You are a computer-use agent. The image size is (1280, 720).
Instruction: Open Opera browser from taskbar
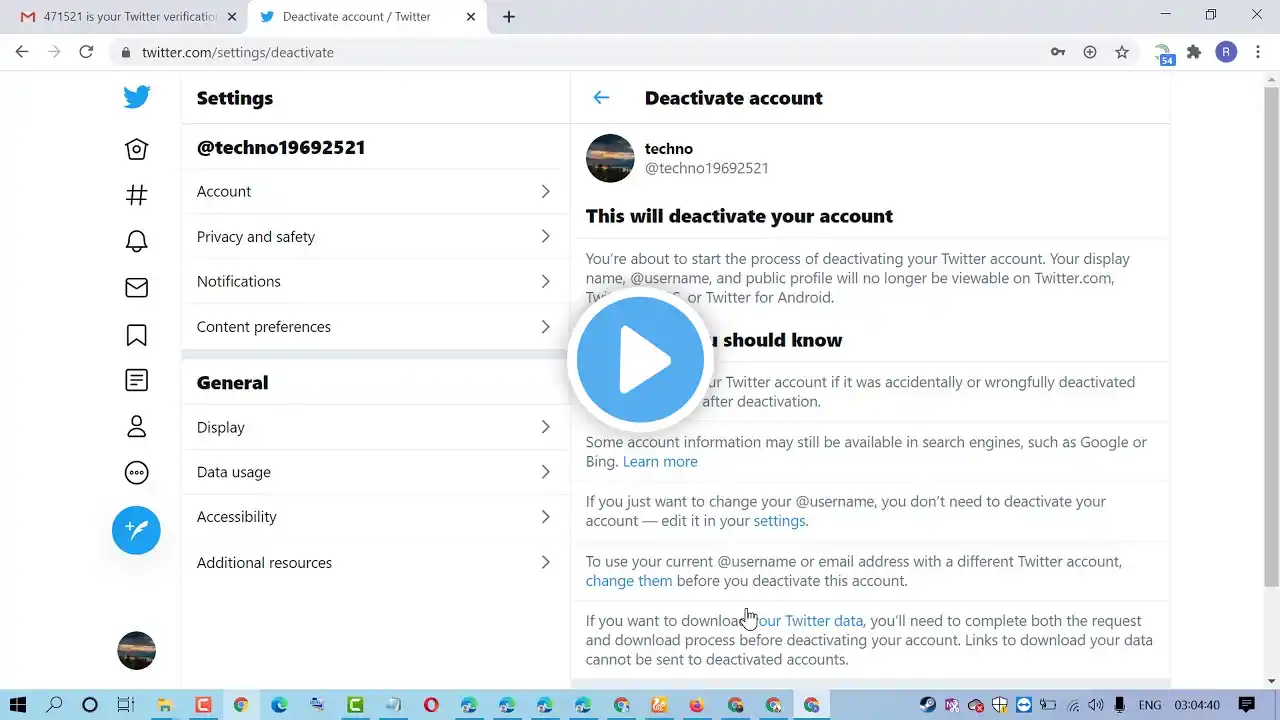point(431,705)
